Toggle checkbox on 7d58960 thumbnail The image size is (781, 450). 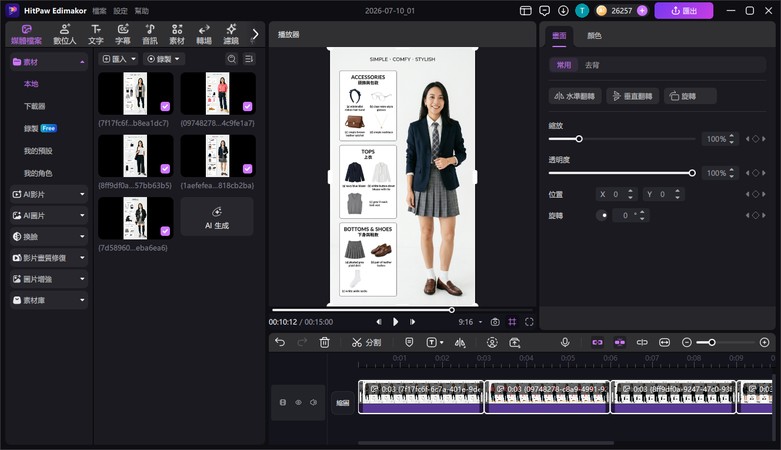pyautogui.click(x=165, y=231)
